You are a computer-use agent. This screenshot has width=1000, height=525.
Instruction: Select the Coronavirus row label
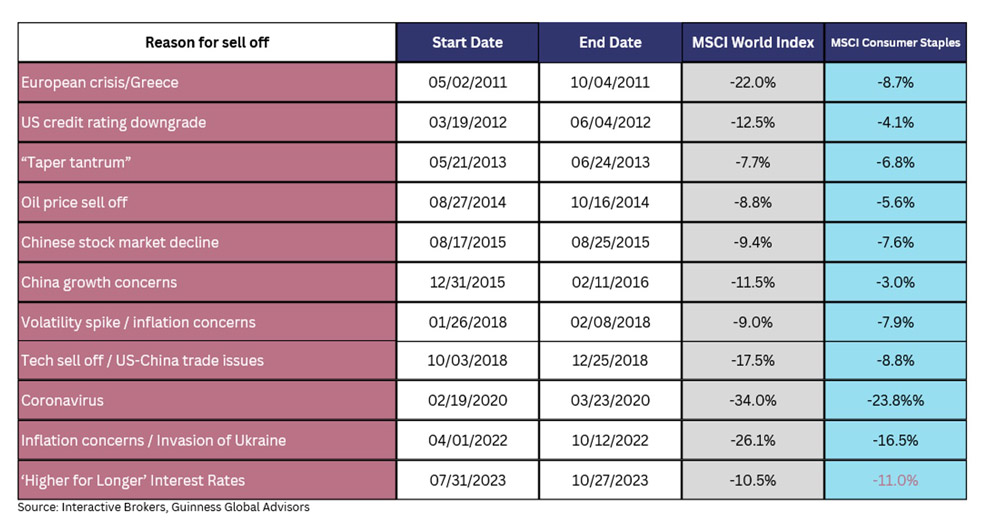tap(207, 401)
